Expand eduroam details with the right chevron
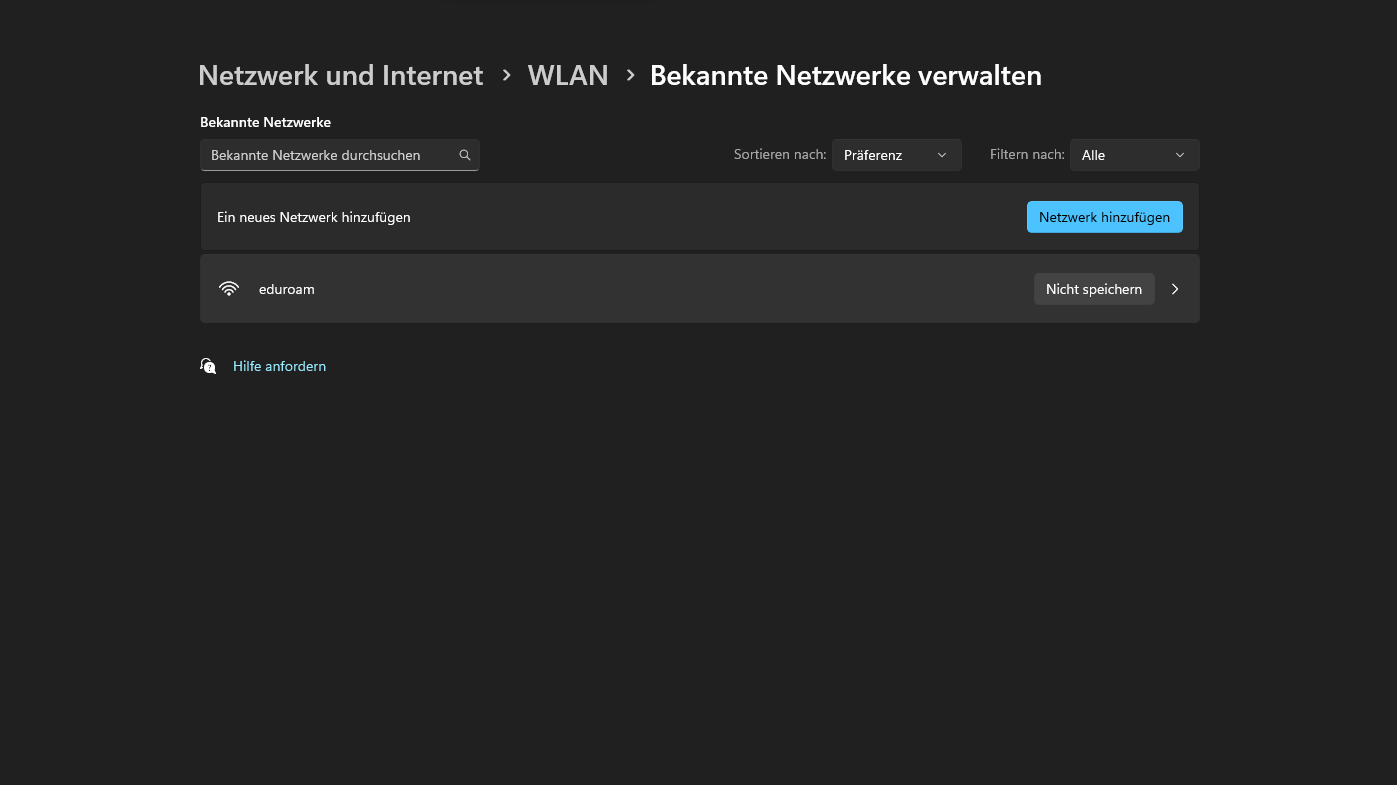 1175,289
